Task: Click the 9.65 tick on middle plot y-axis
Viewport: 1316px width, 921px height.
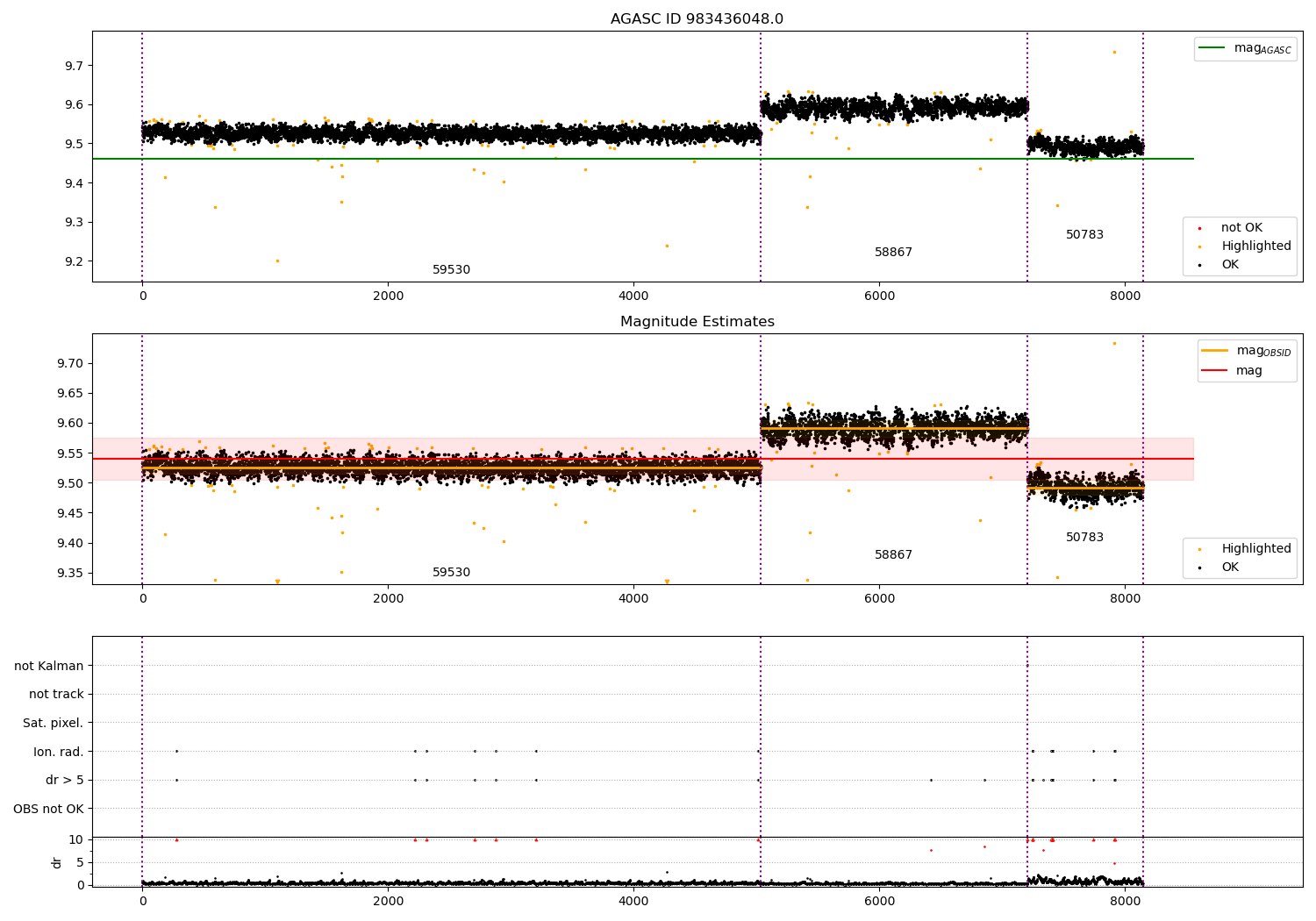Action: (70, 394)
